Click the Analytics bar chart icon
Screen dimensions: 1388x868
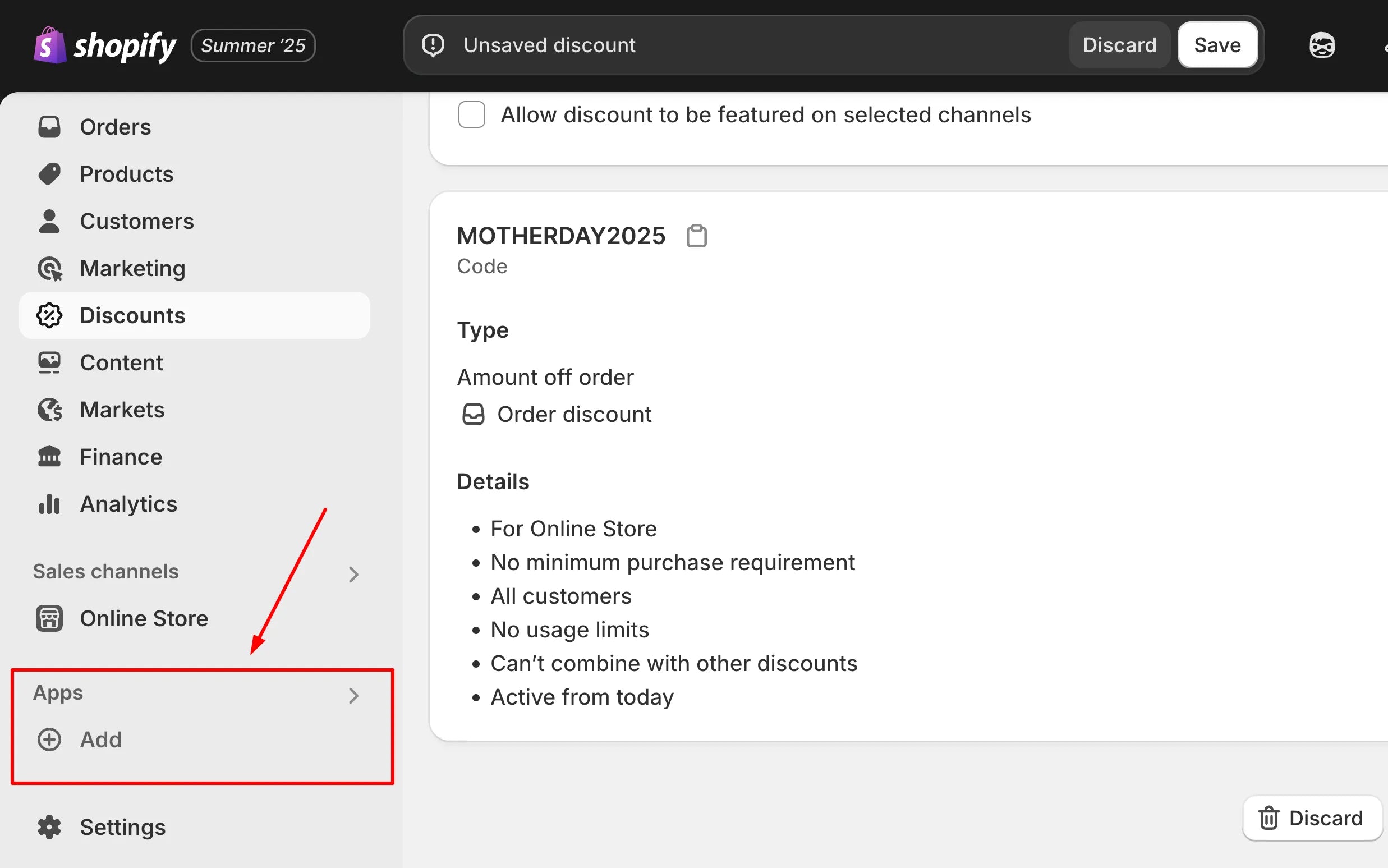(x=49, y=504)
